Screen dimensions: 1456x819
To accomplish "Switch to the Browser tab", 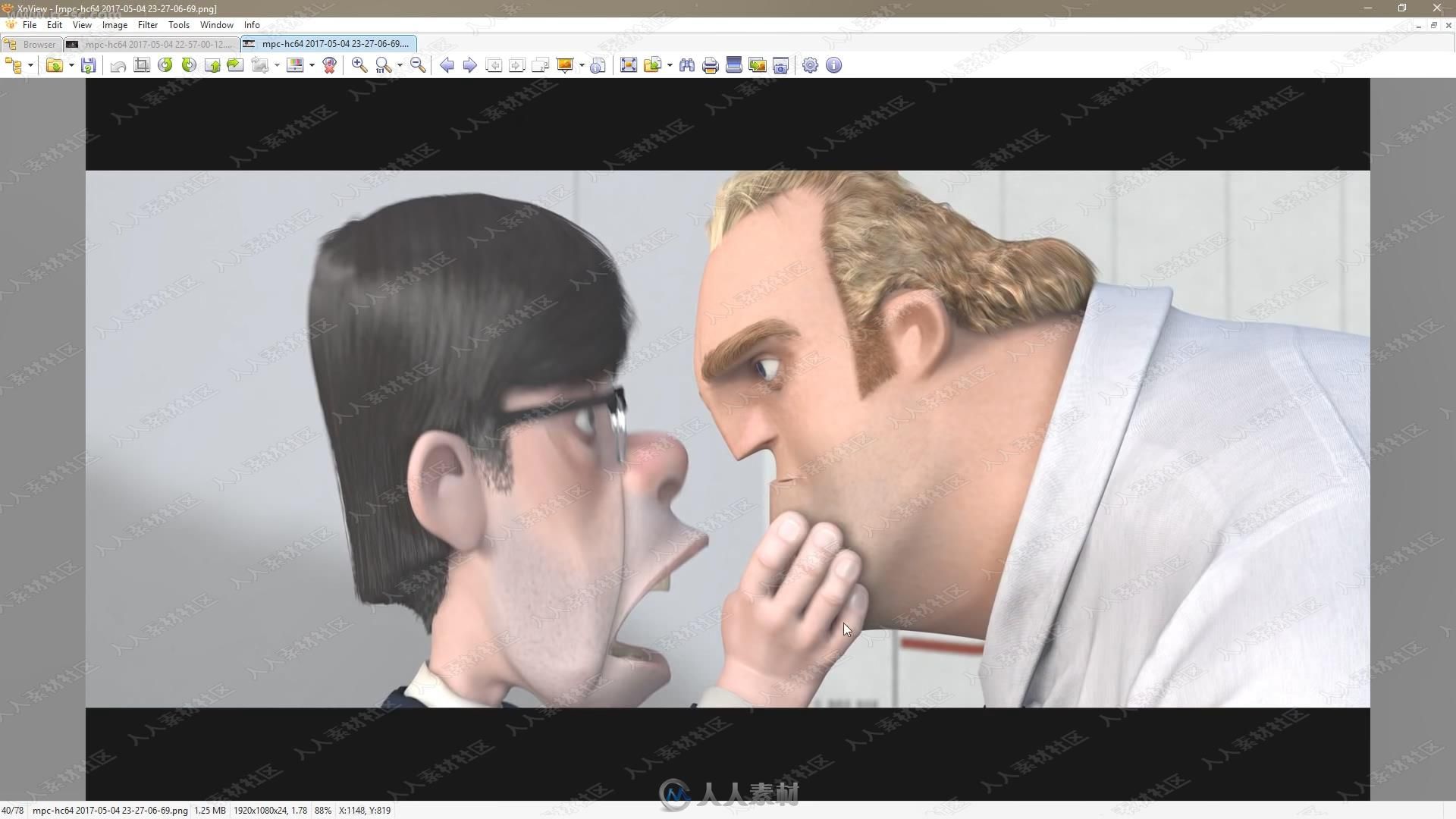I will [x=32, y=45].
